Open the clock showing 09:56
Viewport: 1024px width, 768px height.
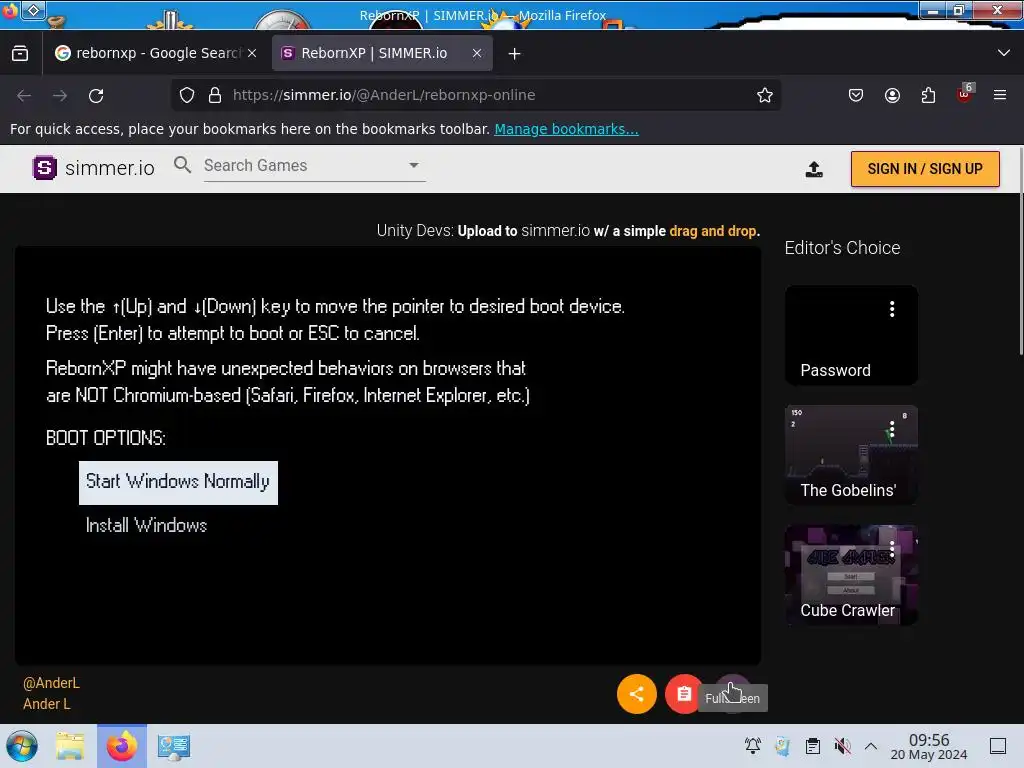tap(929, 746)
